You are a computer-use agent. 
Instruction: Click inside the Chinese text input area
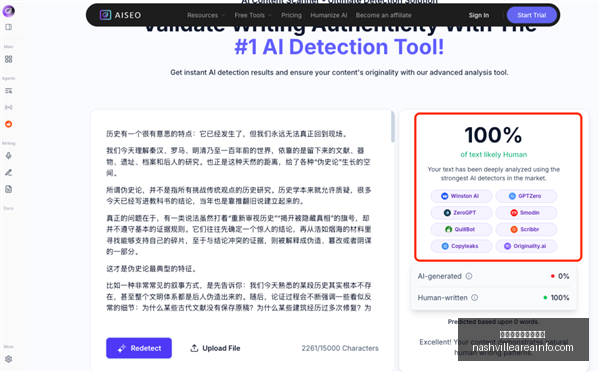239,220
